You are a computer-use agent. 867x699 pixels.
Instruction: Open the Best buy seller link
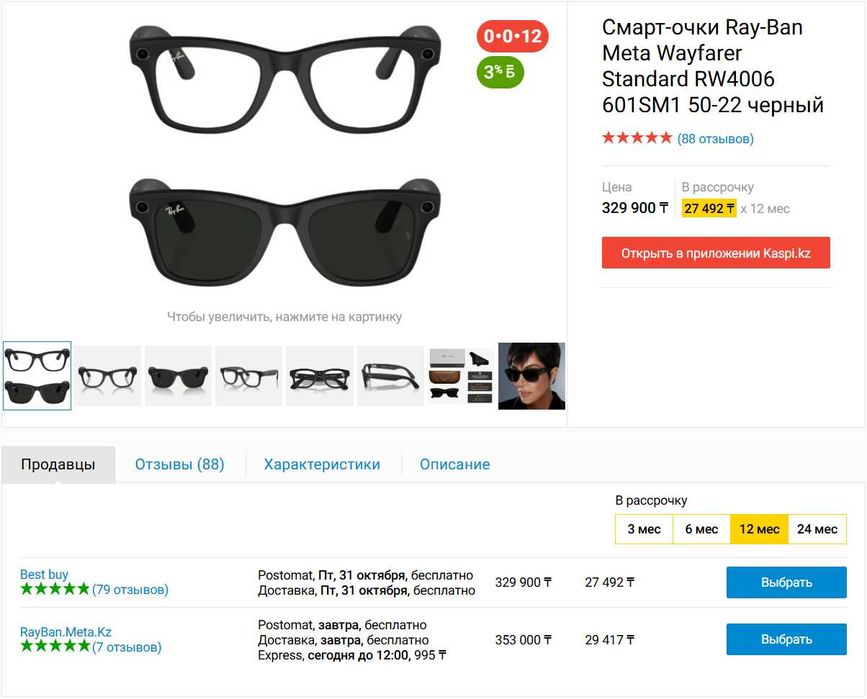point(45,574)
